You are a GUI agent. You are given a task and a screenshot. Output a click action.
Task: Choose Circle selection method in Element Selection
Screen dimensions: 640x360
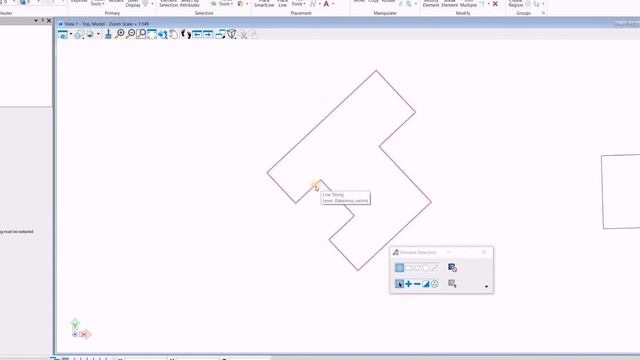click(x=426, y=268)
